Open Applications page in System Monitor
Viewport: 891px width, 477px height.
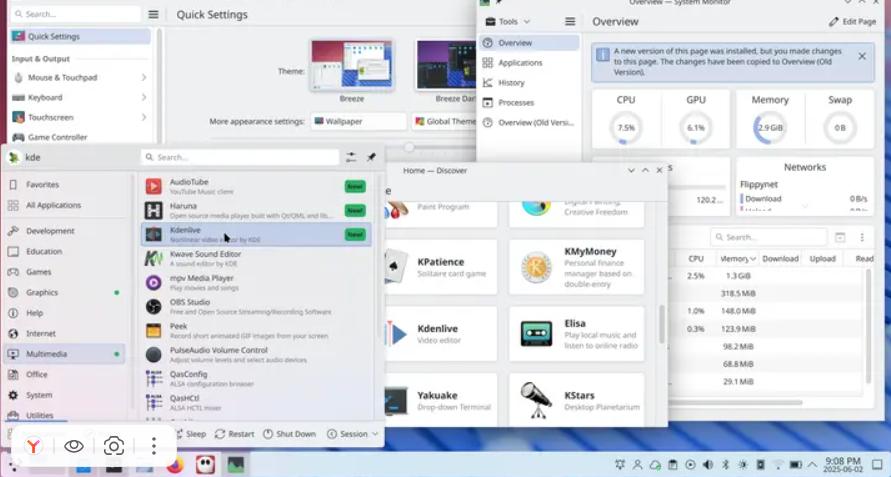pyautogui.click(x=530, y=63)
